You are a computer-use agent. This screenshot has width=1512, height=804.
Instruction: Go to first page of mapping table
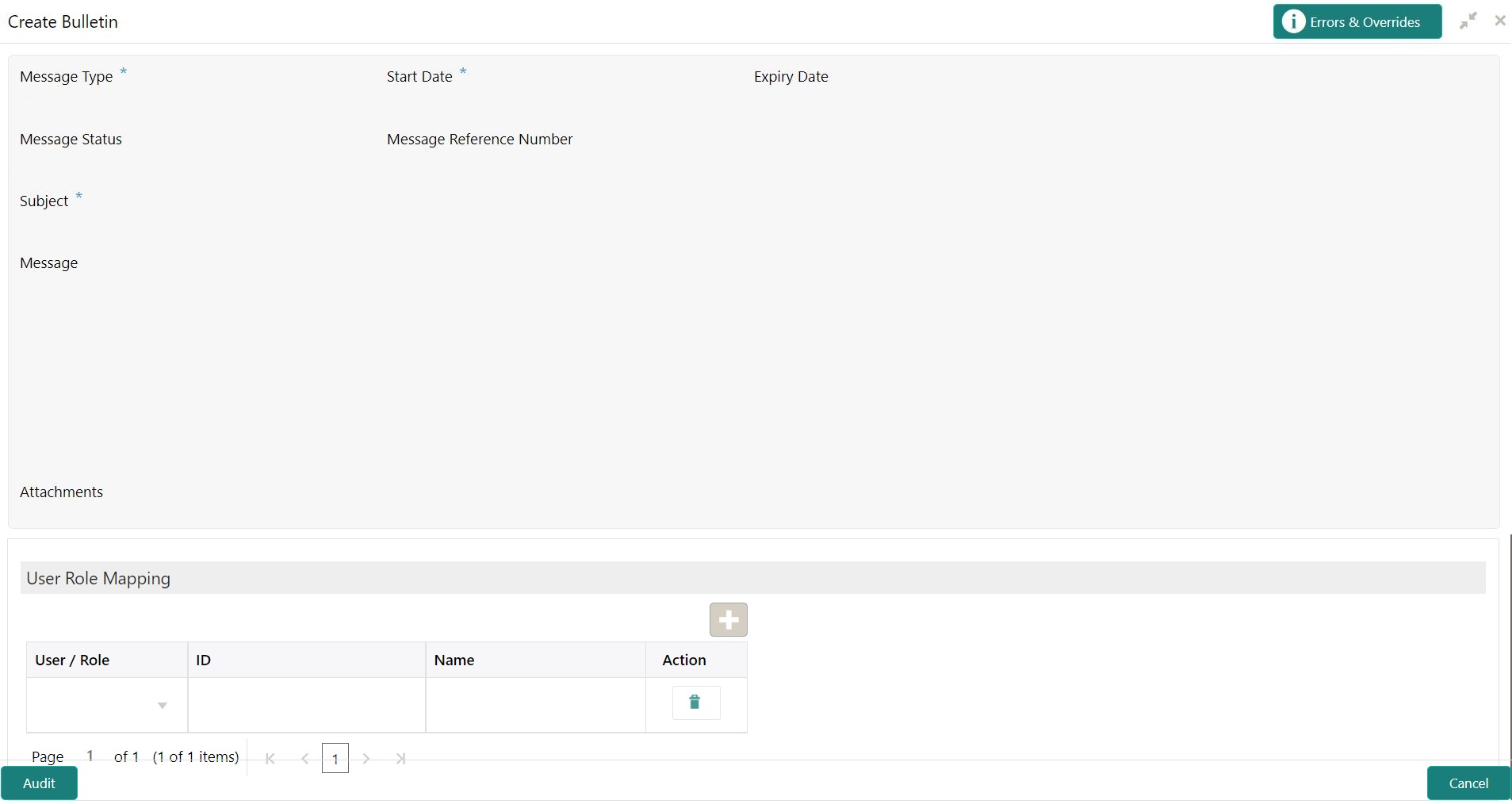coord(270,759)
